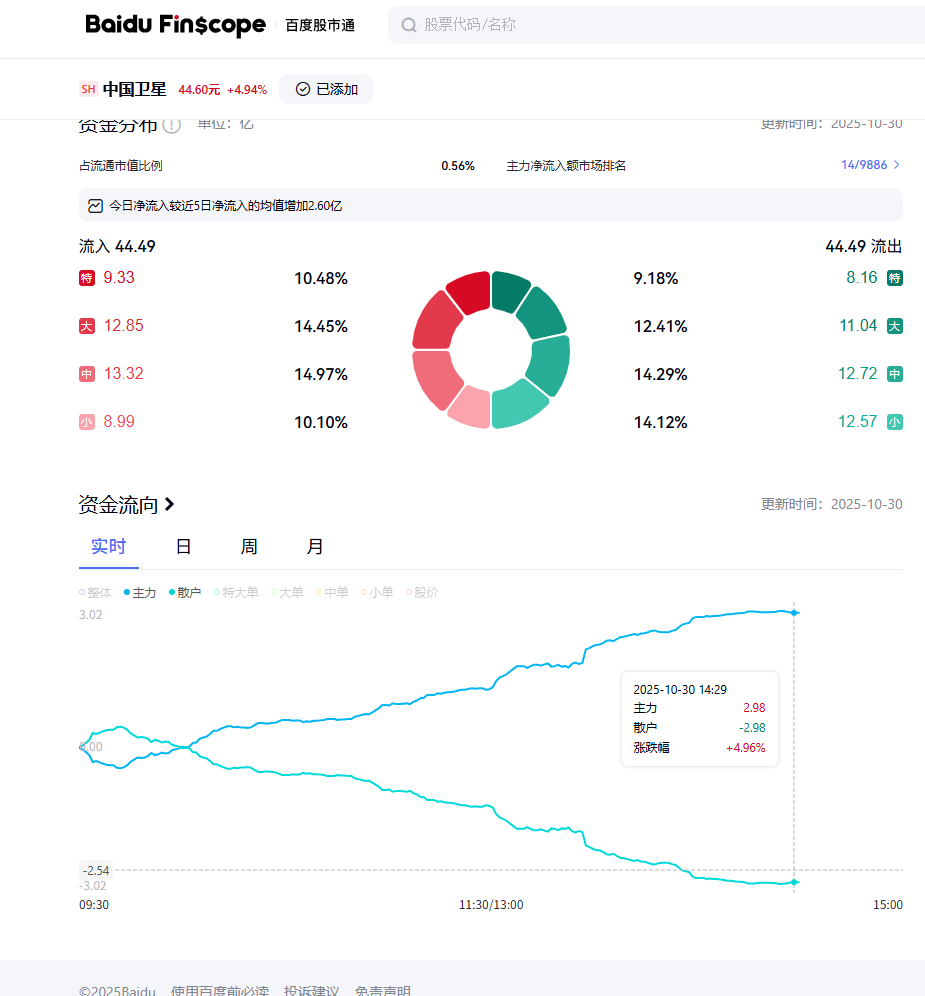Viewport: 925px width, 996px height.
Task: Click the trend chart icon in notice bar
Action: click(x=95, y=206)
